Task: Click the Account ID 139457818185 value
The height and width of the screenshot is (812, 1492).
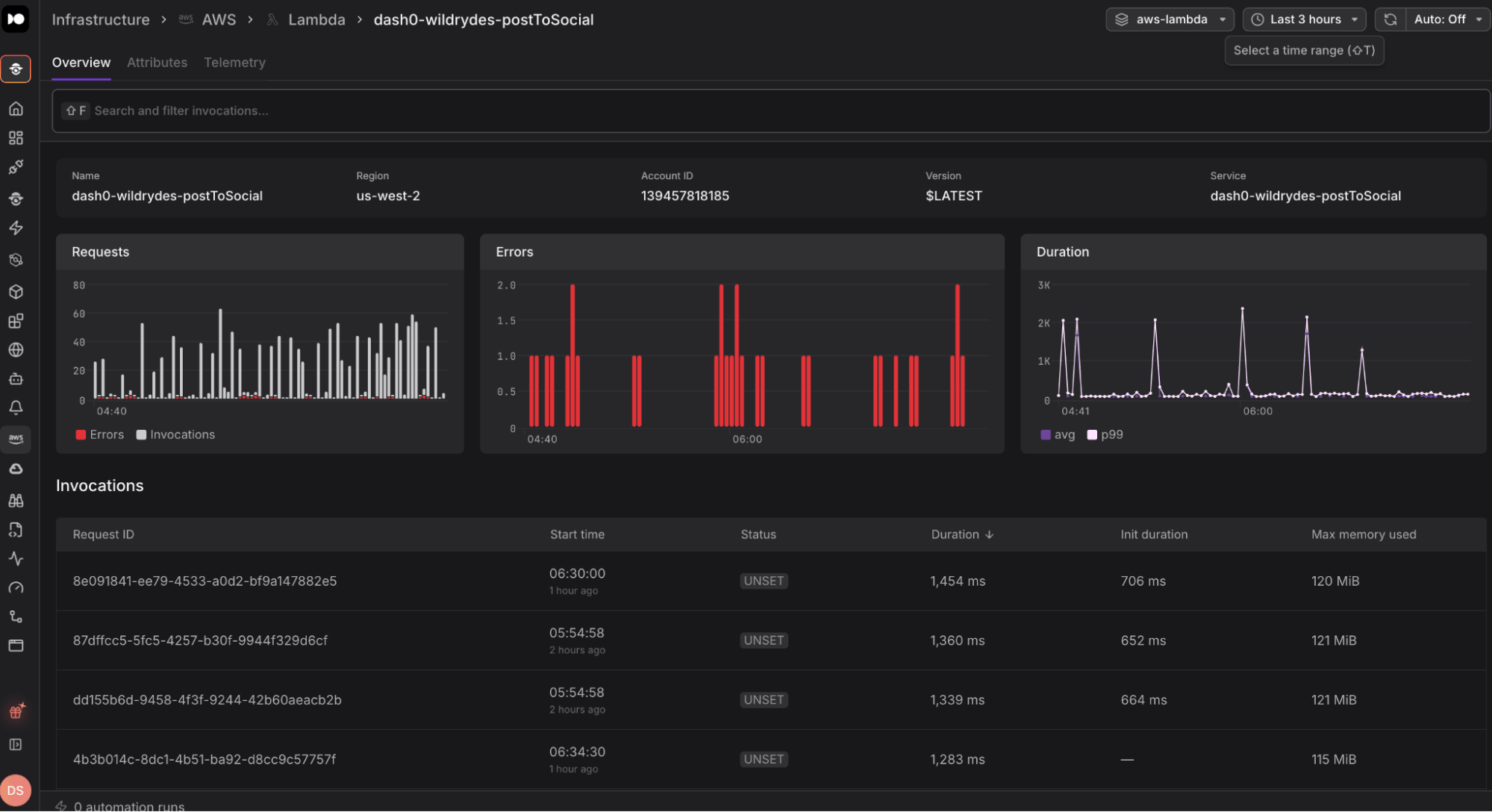Action: (x=685, y=196)
